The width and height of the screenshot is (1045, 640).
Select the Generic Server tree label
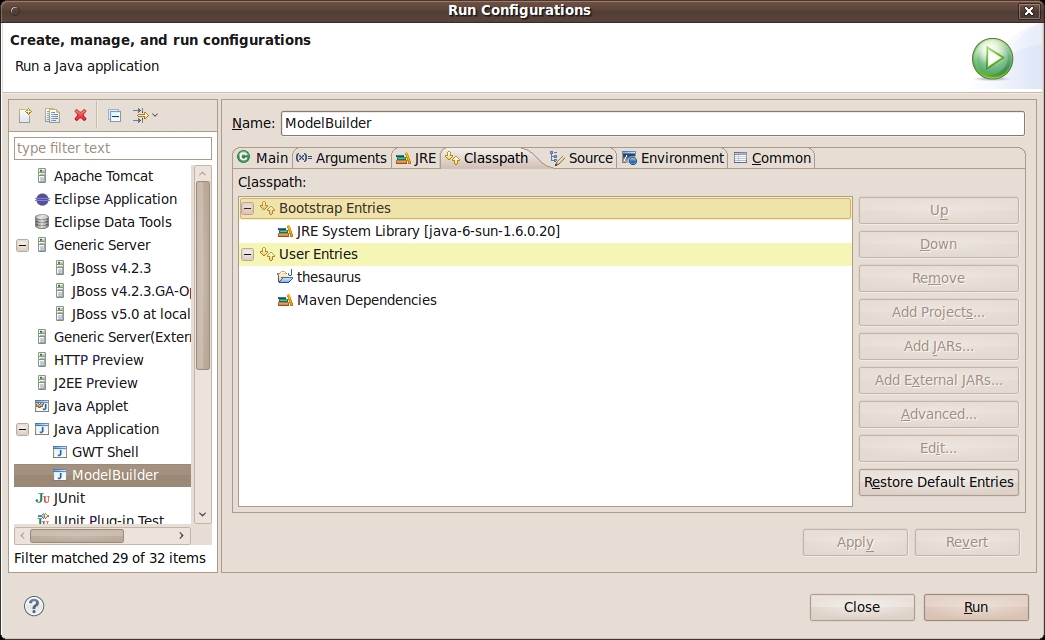coord(102,245)
